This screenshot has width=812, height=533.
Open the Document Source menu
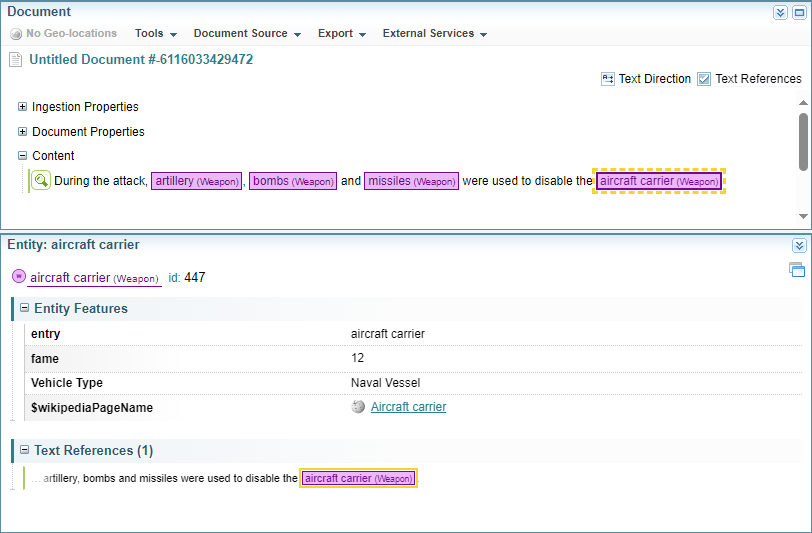[246, 34]
